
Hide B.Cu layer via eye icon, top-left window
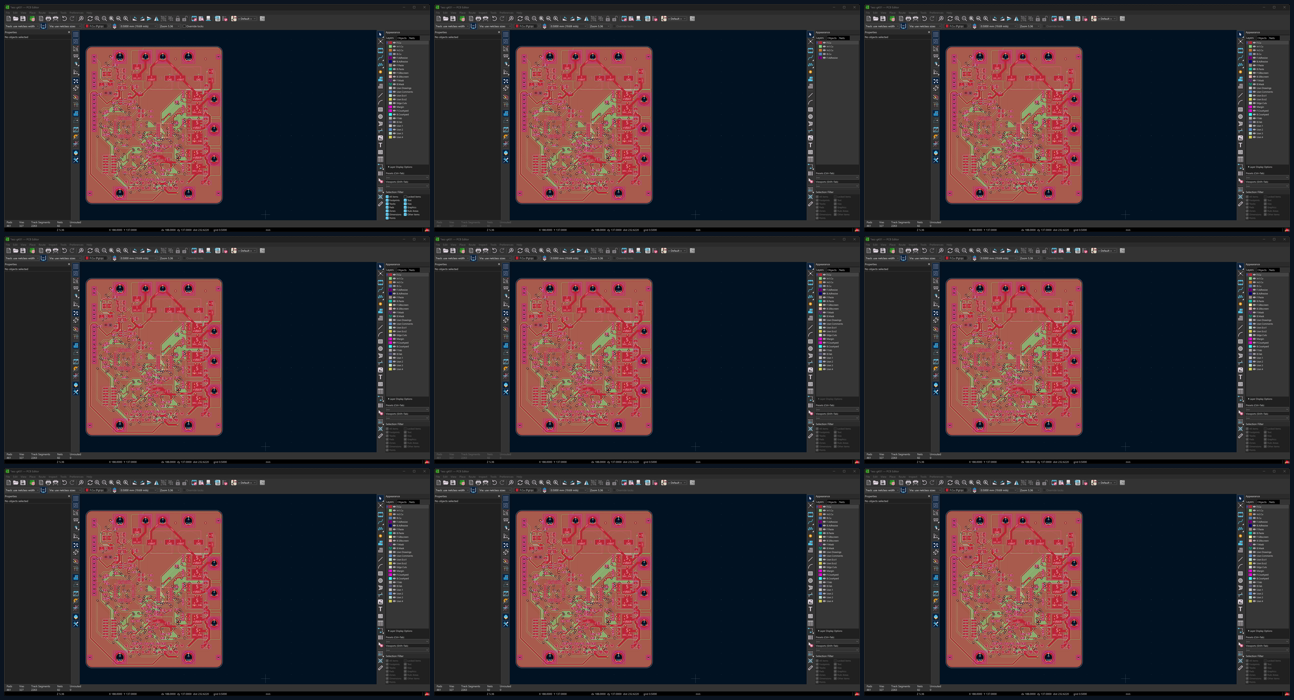coord(394,54)
